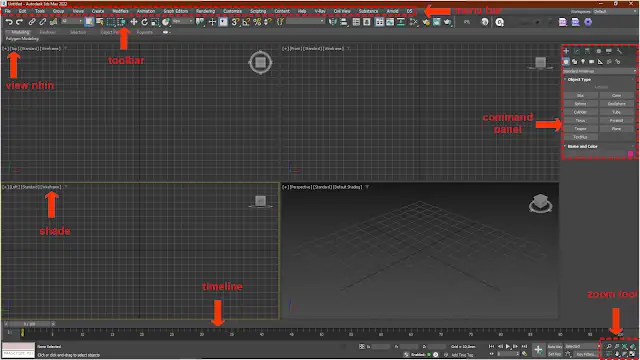Toggle 3D Snaps icon
The width and height of the screenshot is (640, 360).
click(x=235, y=22)
